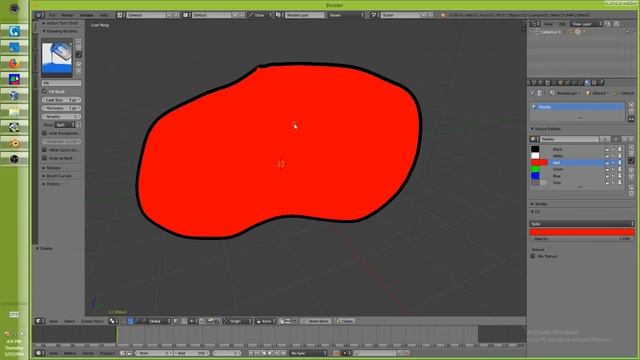Screen dimensions: 640x360
Task: Play the animation forward
Action: click(270, 353)
